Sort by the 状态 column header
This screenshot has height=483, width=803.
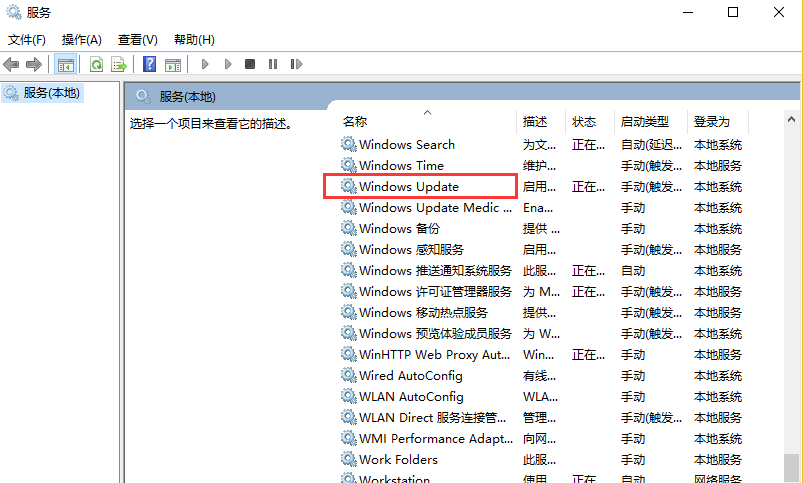584,121
